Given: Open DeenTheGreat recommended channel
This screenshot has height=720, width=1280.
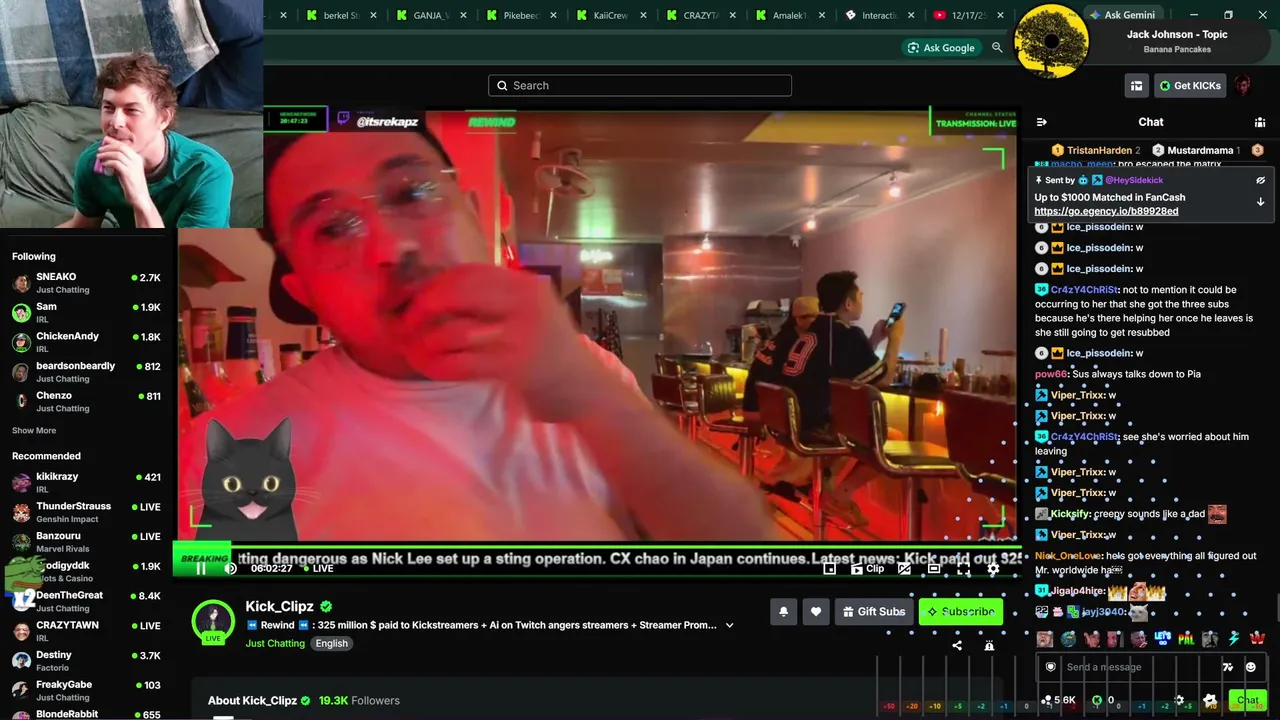Looking at the screenshot, I should (86, 602).
